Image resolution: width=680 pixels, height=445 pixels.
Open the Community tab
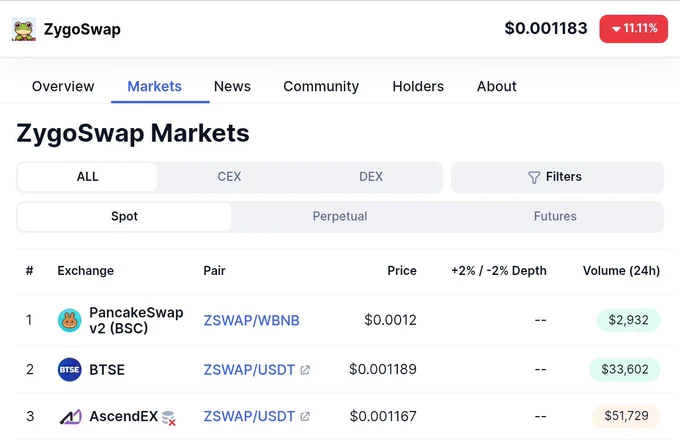pos(321,86)
